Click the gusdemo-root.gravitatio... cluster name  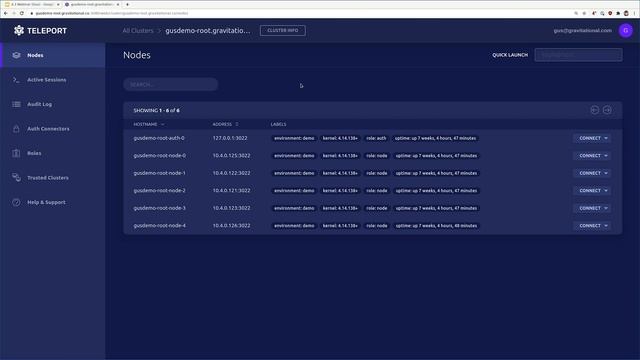(x=208, y=31)
